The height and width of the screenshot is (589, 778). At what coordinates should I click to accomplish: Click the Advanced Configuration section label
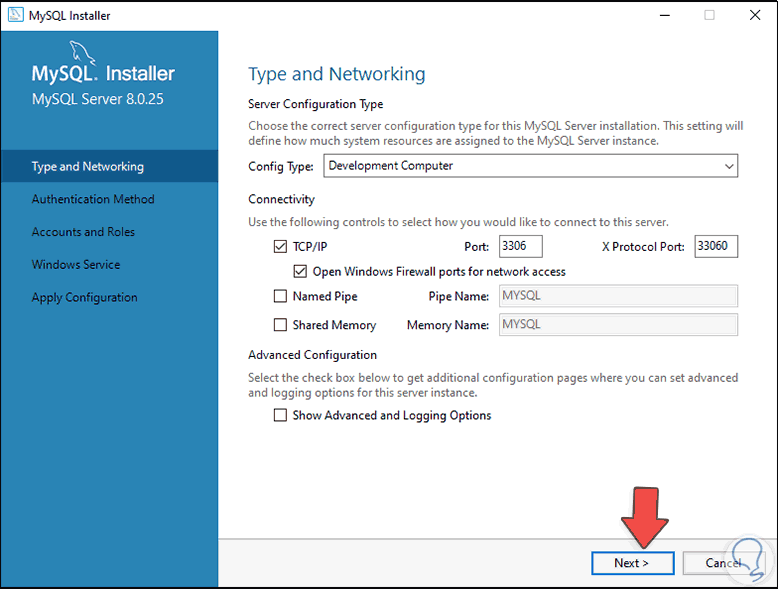click(313, 355)
